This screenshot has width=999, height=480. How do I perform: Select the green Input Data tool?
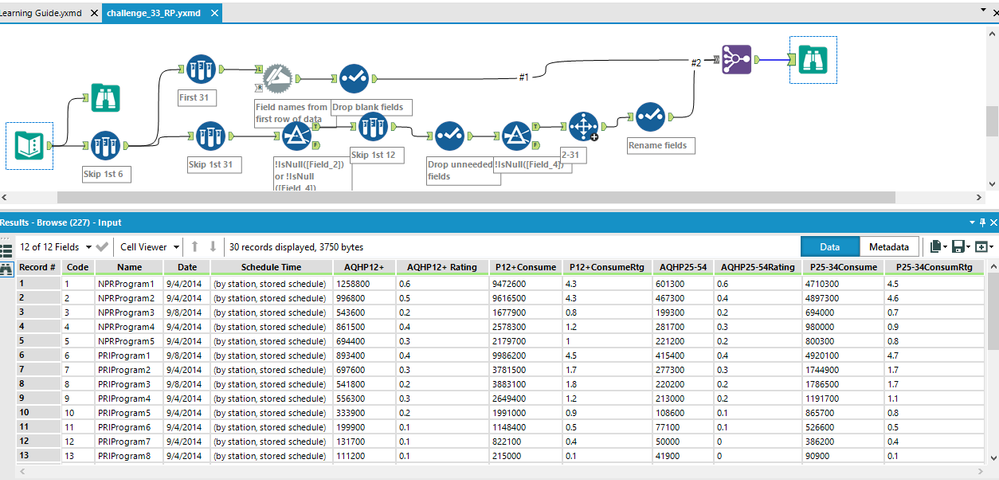29,146
